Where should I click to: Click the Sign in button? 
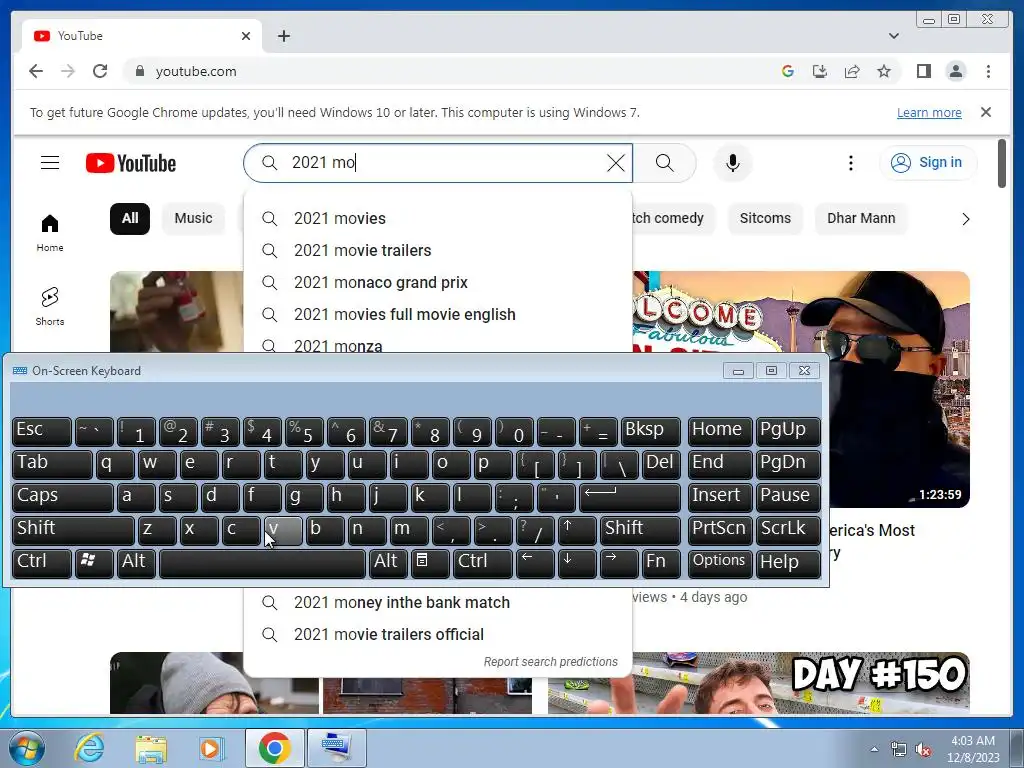(928, 163)
